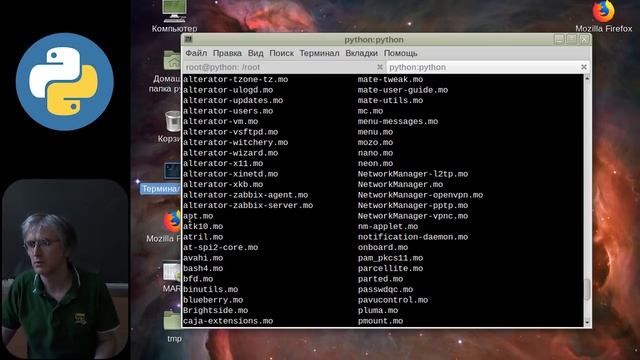Click the line alterator-updates.mo
640x360 pixels.
coord(233,100)
